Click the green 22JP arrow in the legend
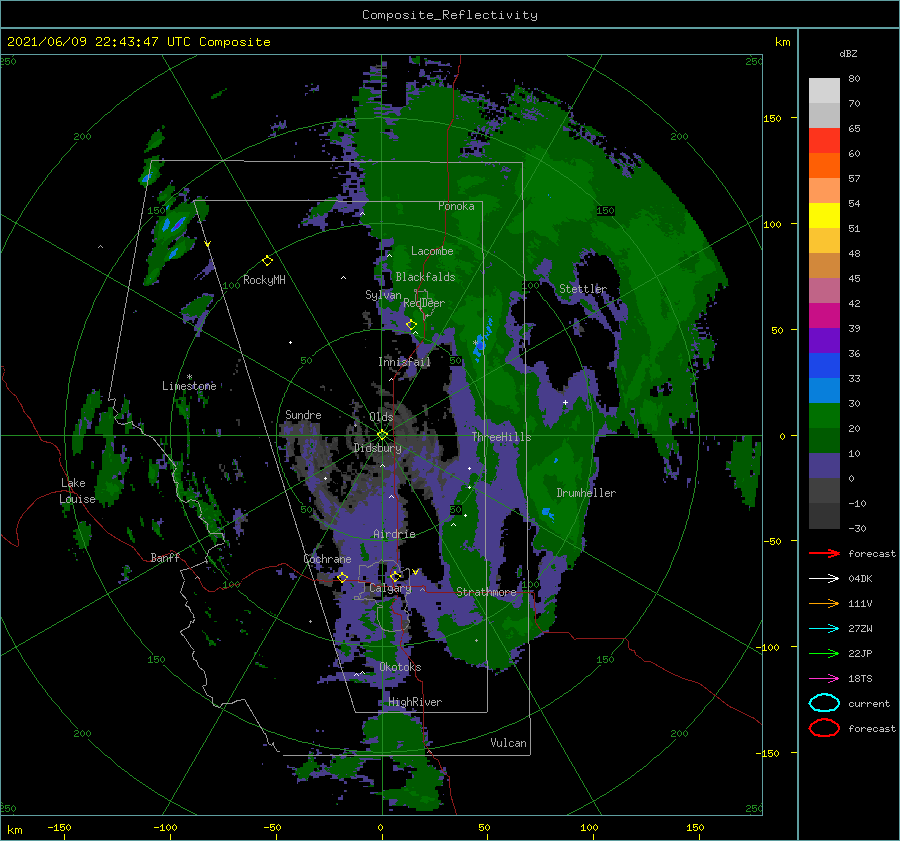The image size is (900, 841). point(824,653)
